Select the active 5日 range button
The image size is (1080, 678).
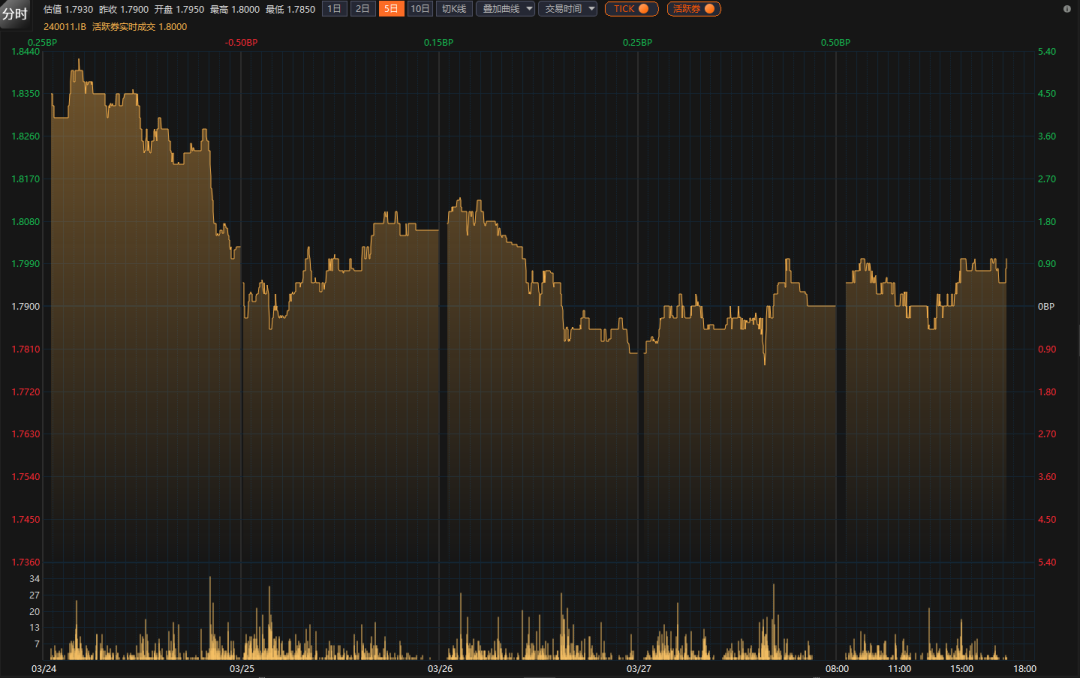pos(391,9)
